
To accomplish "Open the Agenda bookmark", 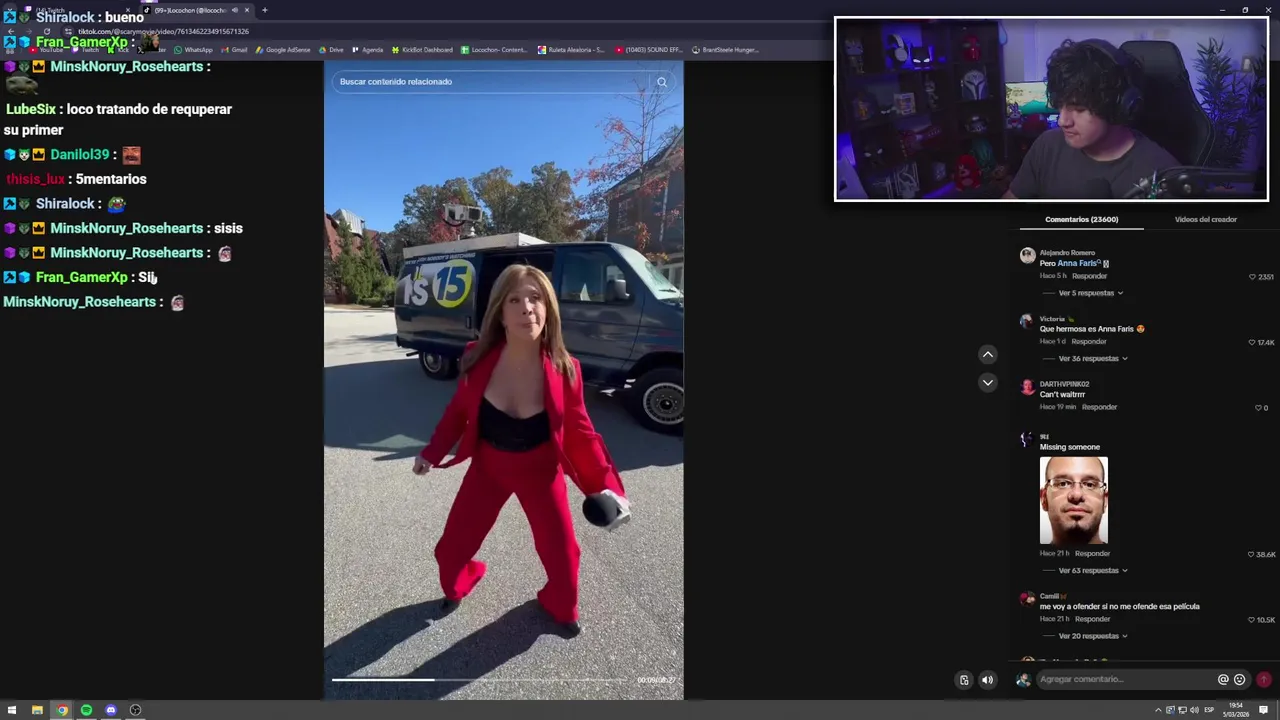I will (367, 50).
